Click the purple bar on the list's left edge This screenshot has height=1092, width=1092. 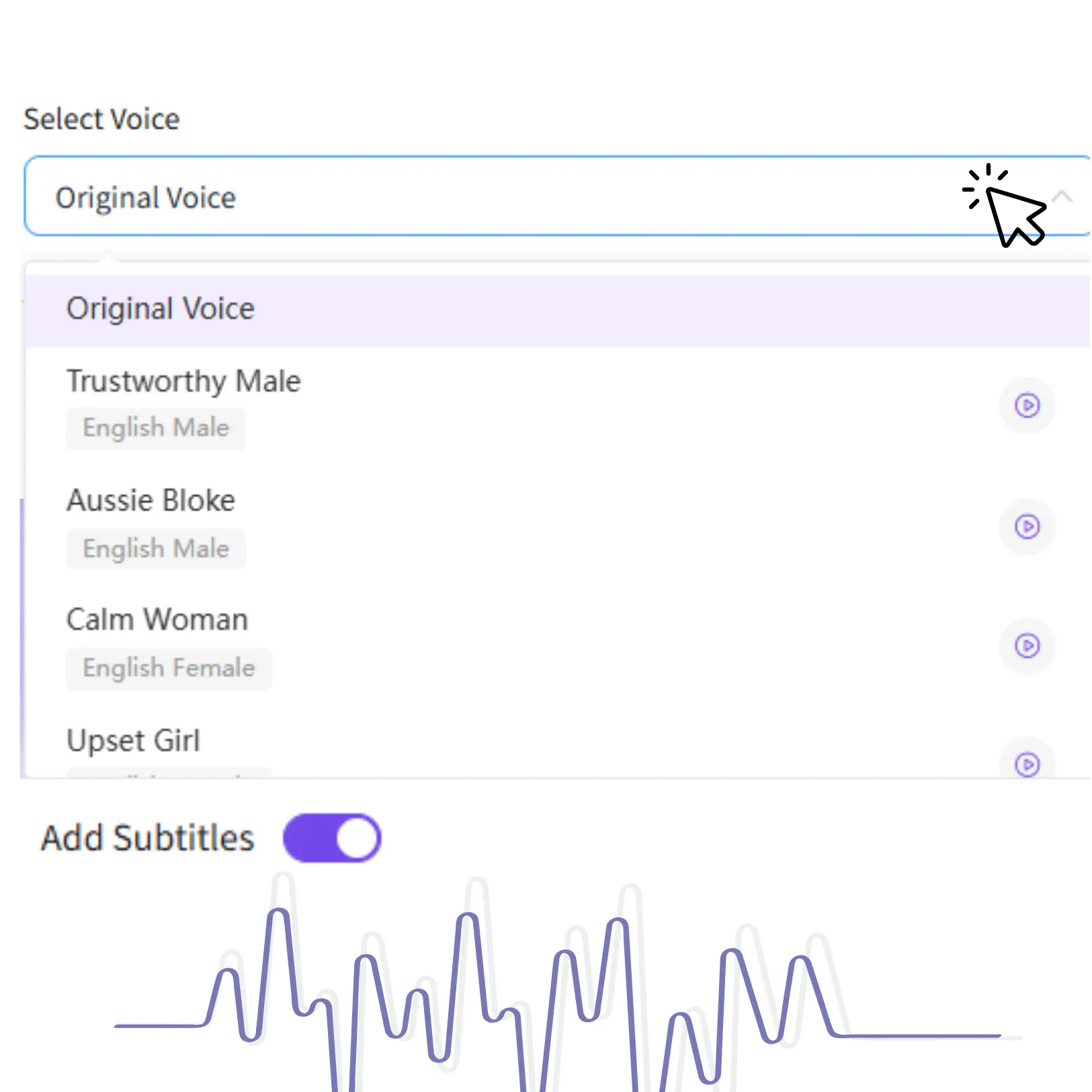click(x=23, y=638)
